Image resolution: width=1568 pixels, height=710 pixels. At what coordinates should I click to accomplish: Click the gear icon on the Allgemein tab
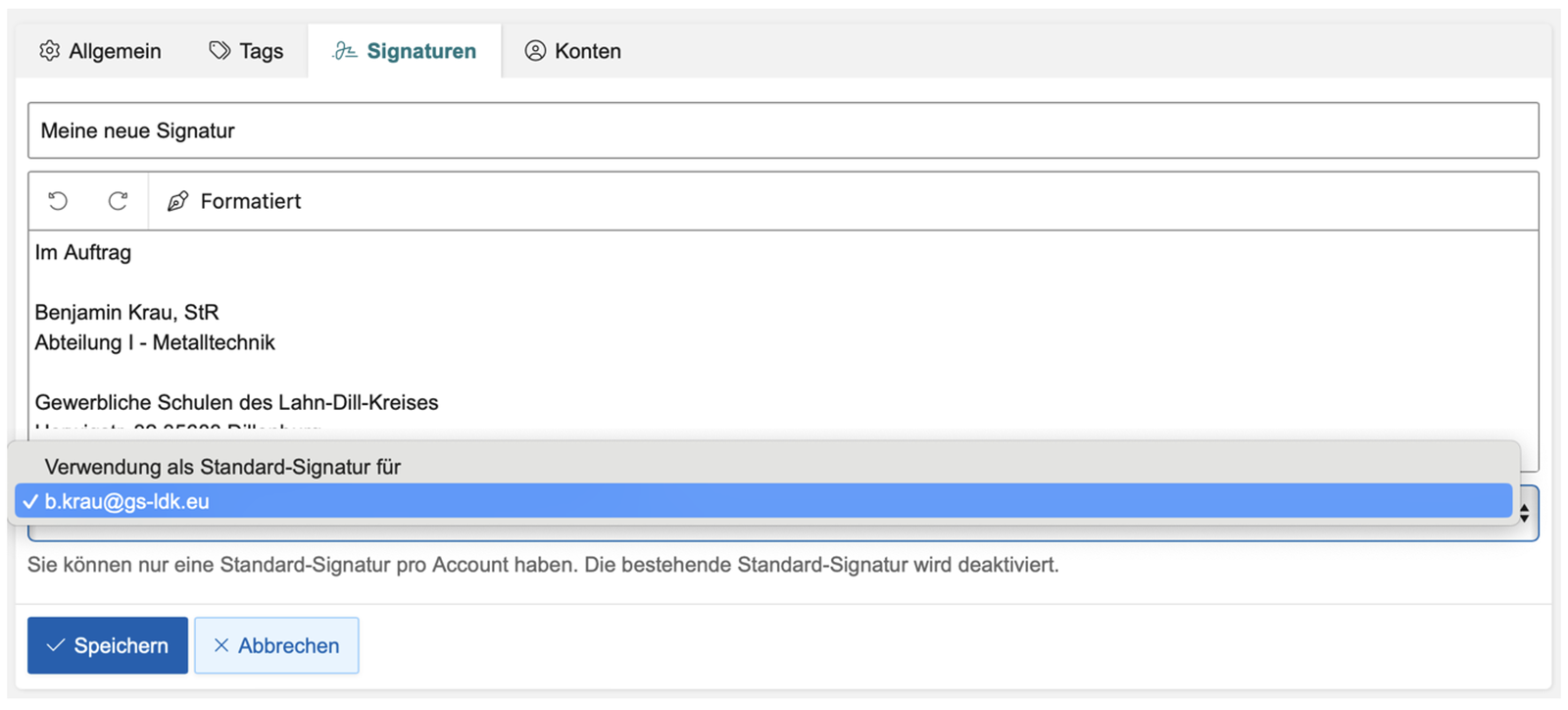coord(49,51)
